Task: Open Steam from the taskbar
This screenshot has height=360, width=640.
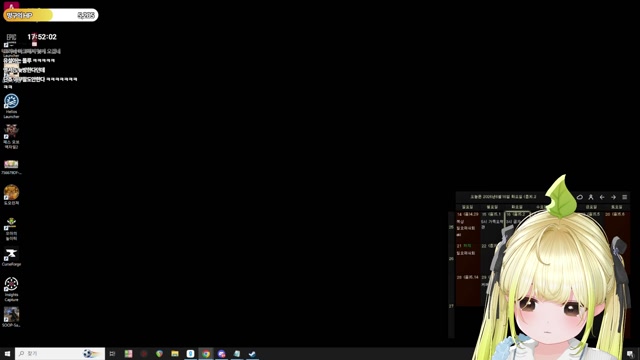Action: click(252, 354)
